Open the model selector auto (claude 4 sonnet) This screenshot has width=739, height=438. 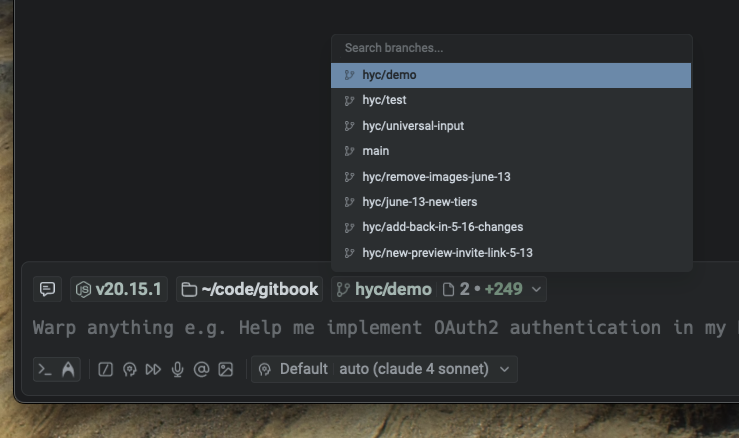click(x=425, y=369)
